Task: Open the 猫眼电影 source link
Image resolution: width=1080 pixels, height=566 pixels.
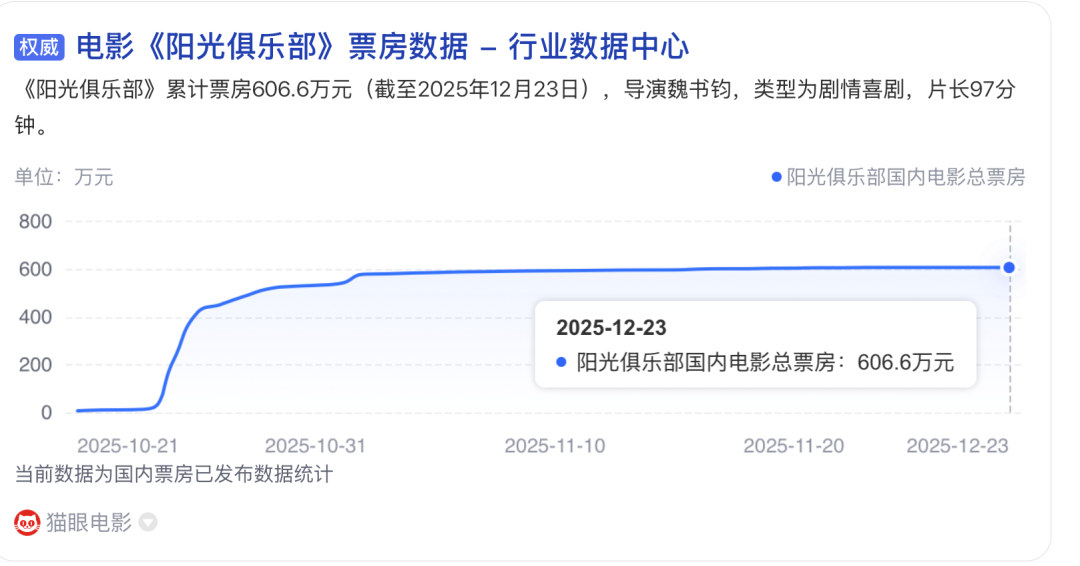Action: (x=88, y=523)
